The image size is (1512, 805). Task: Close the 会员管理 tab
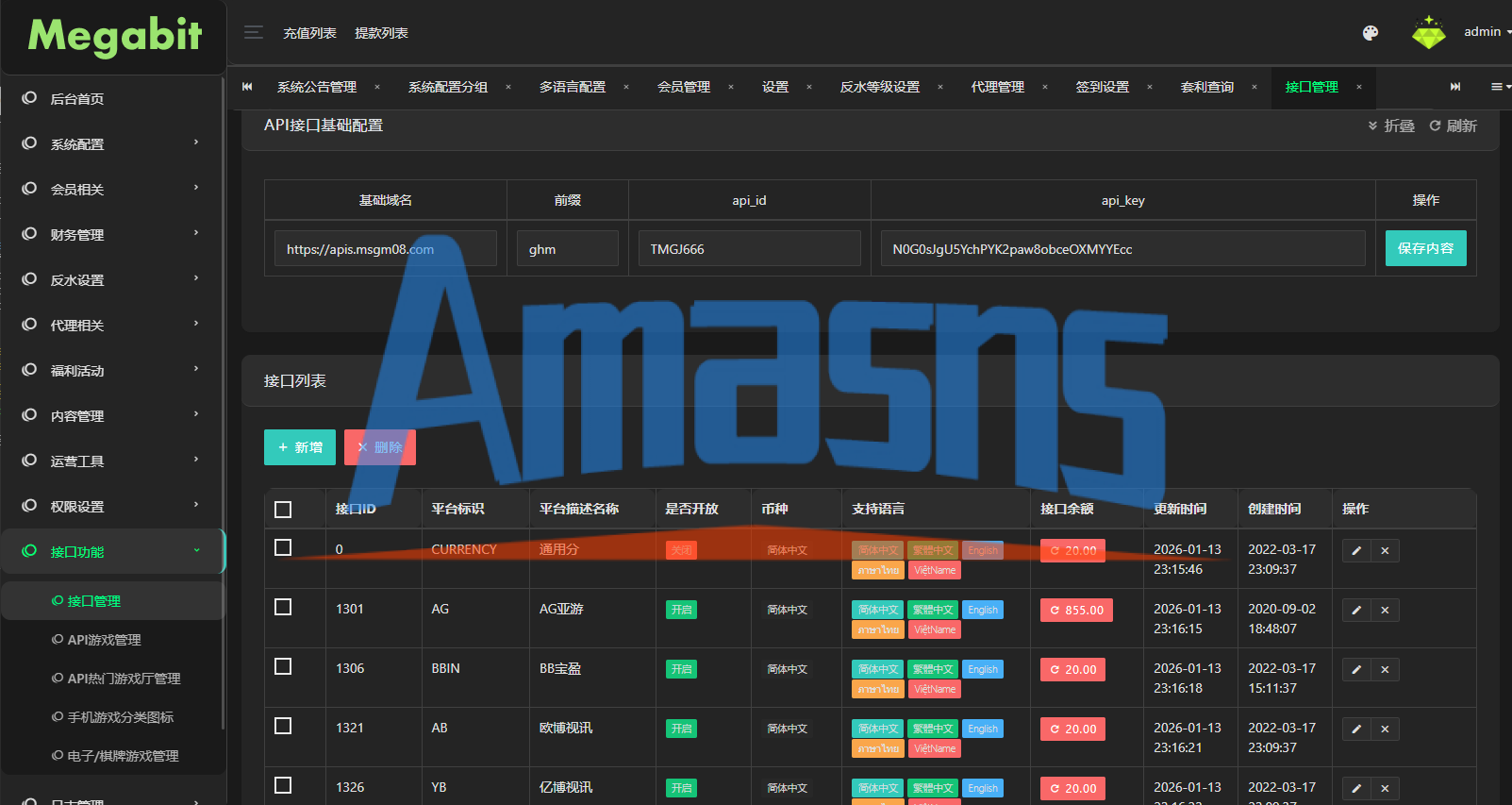[x=731, y=87]
